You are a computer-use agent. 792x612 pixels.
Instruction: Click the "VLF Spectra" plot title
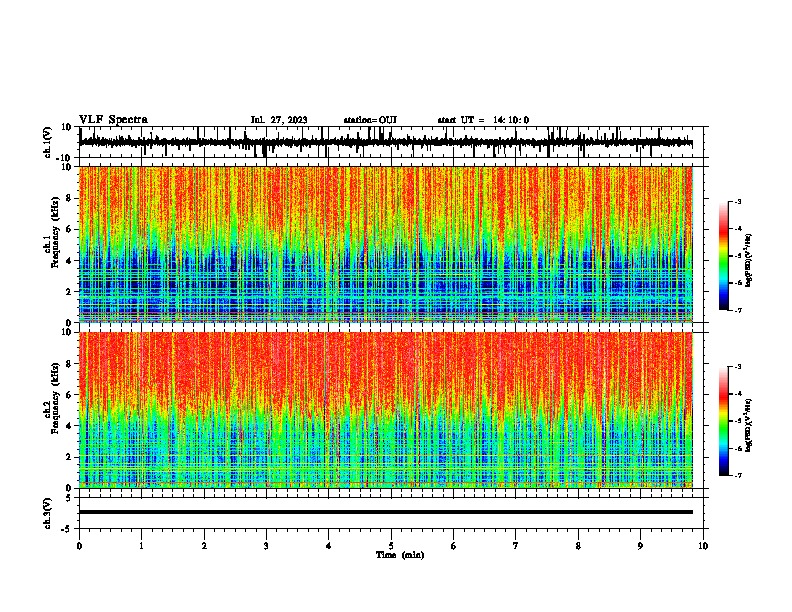pyautogui.click(x=113, y=120)
